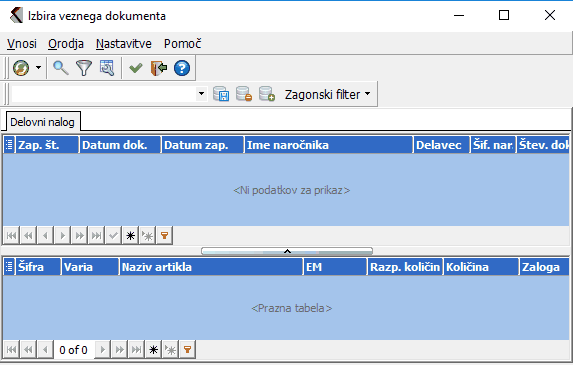Sort by Datum zap. column header
The height and width of the screenshot is (365, 573).
[x=202, y=145]
